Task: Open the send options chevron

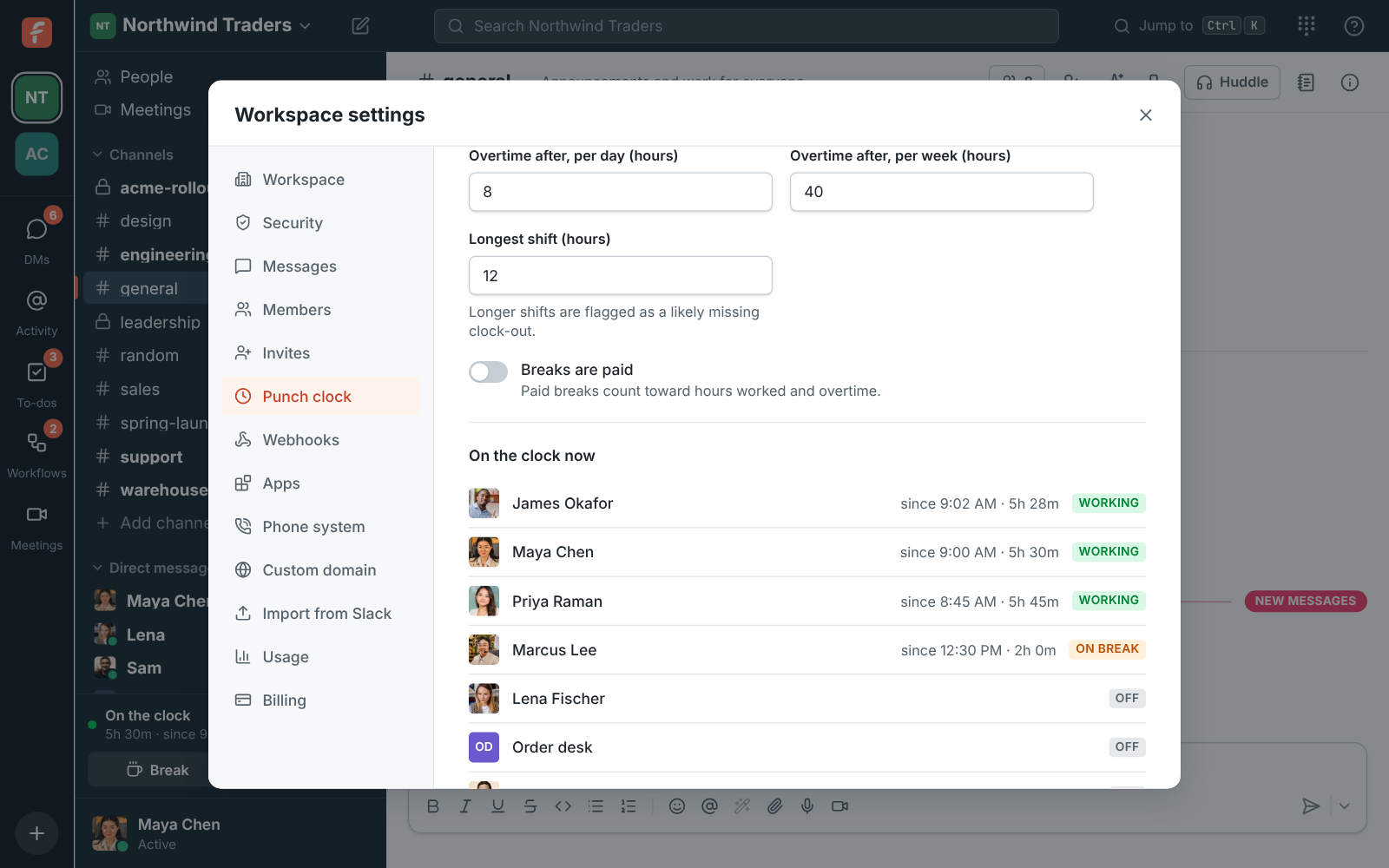Action: [x=1344, y=806]
